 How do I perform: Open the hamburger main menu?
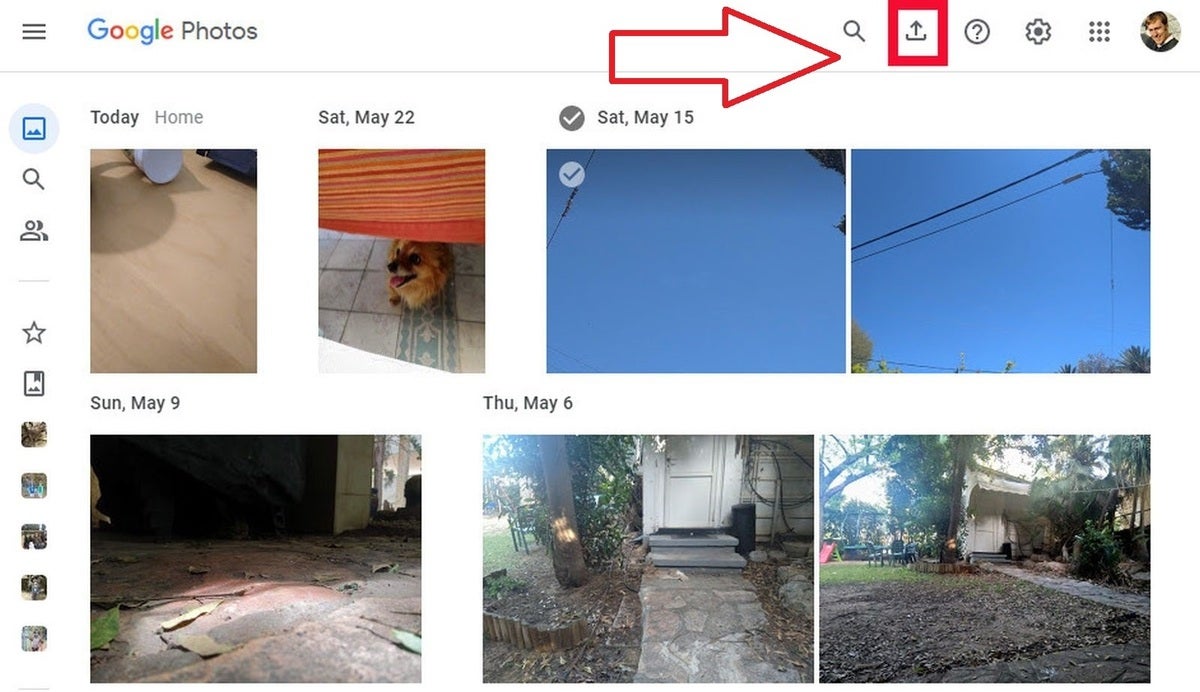click(x=34, y=32)
